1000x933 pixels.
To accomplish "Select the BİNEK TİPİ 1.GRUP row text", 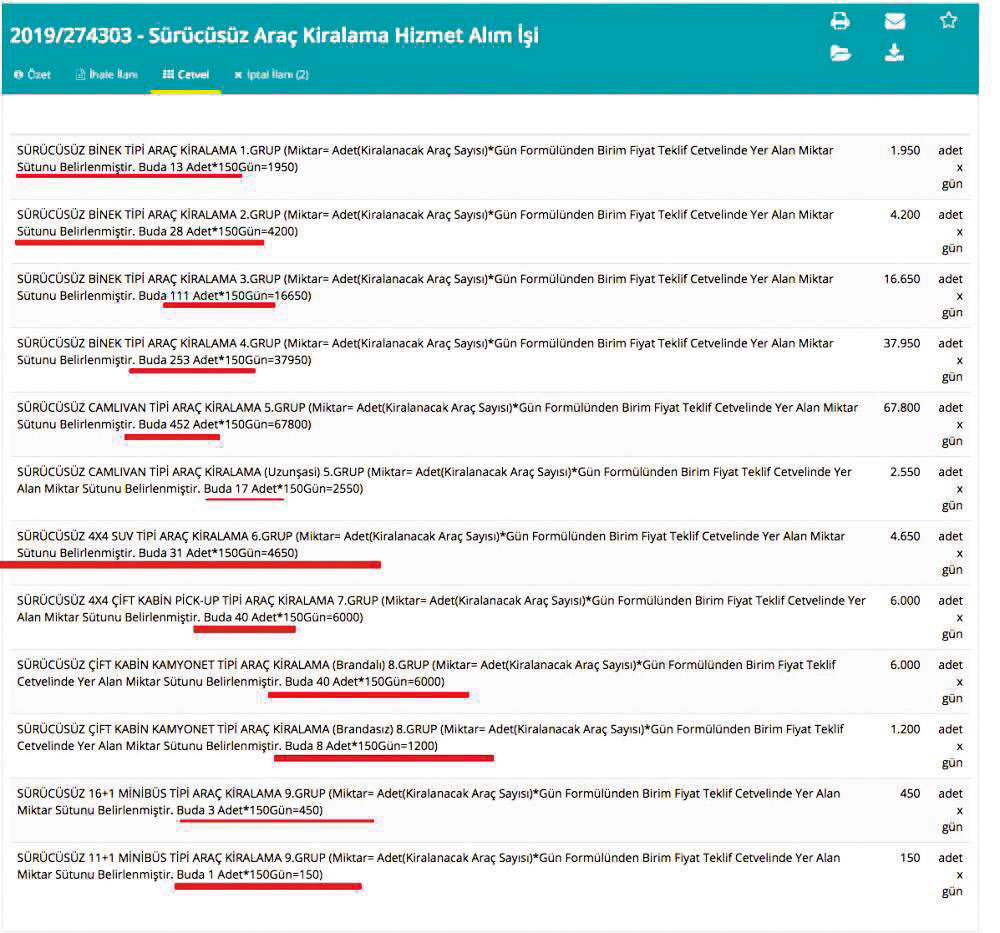I will (425, 159).
